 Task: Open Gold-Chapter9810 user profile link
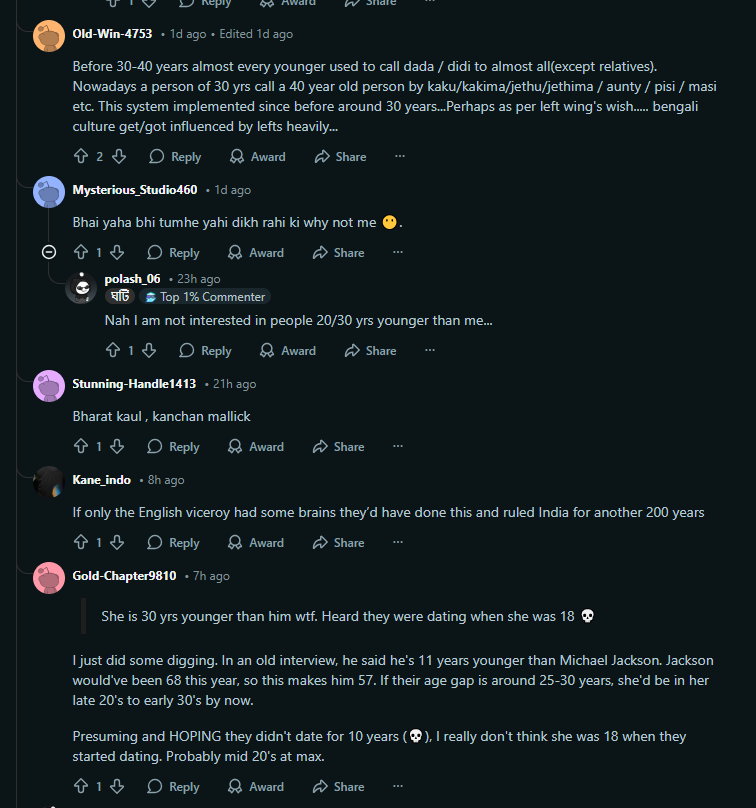[x=124, y=576]
